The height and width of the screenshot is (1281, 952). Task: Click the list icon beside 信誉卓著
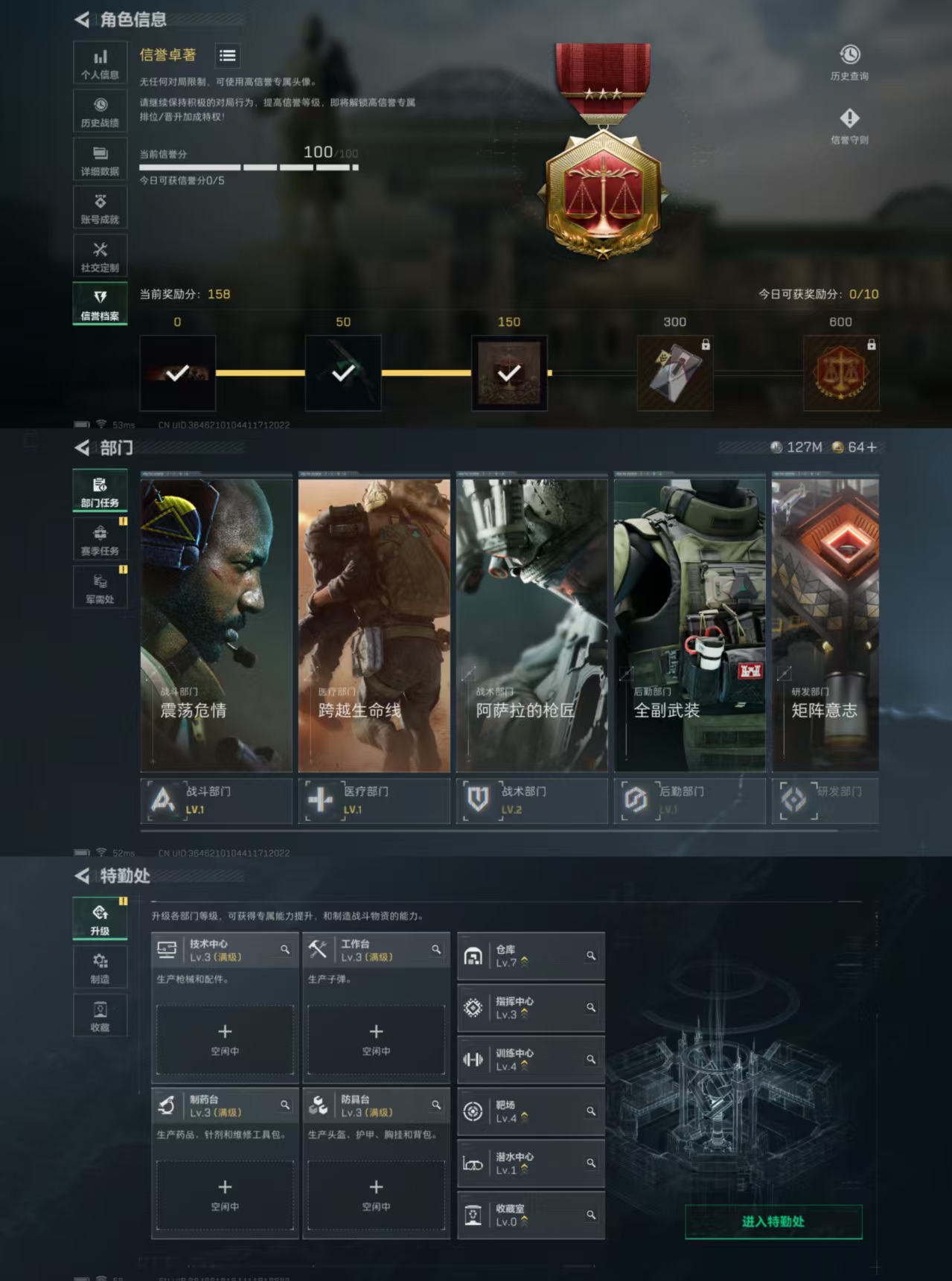(228, 56)
